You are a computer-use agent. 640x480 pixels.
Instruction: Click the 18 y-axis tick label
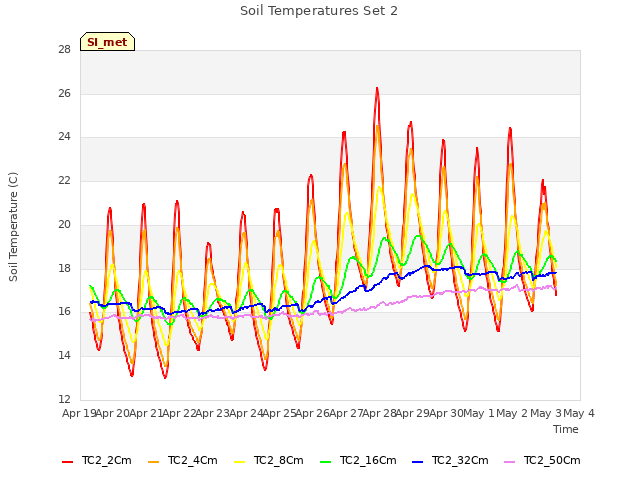(x=64, y=268)
